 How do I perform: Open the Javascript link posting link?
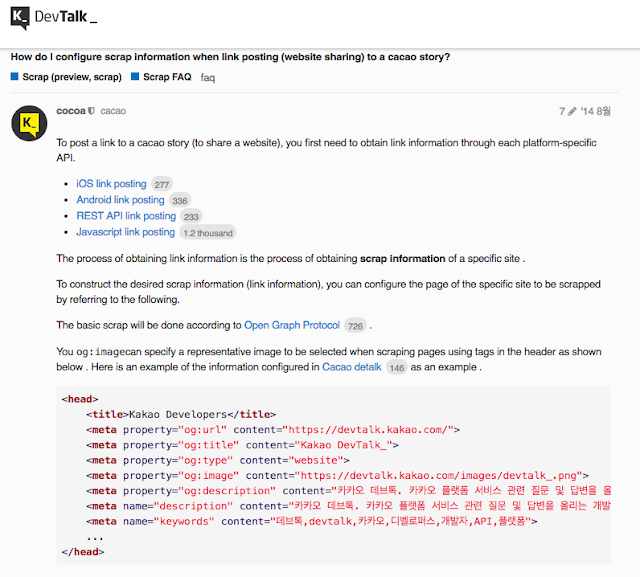pos(125,232)
